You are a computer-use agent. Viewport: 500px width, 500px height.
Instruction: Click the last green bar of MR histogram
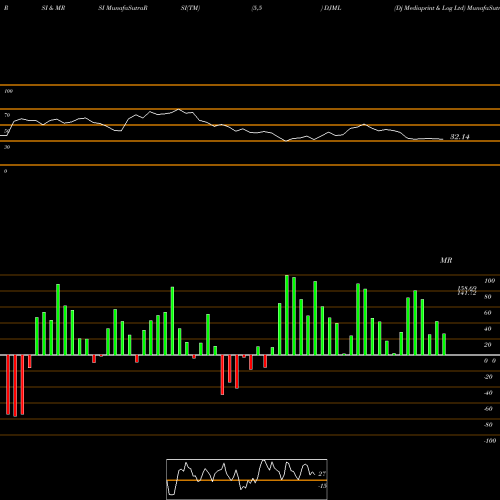coord(444,344)
